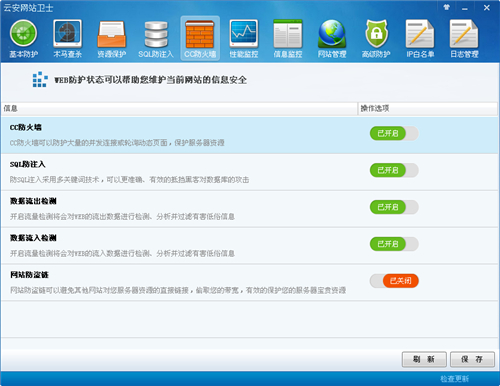The width and height of the screenshot is (500, 386).
Task: Open the 资源保护 resource protection icon
Action: pyautogui.click(x=112, y=39)
